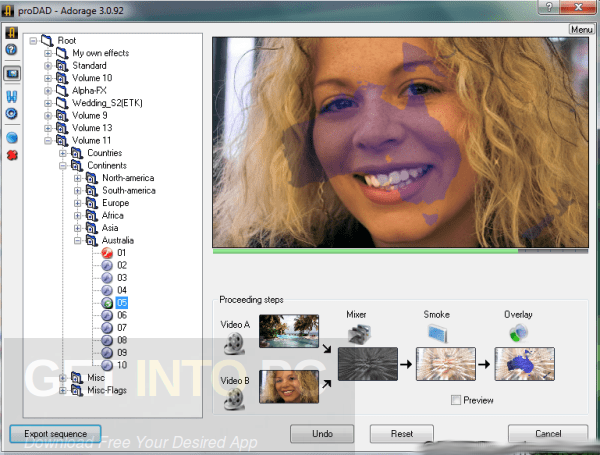The height and width of the screenshot is (455, 600).
Task: Click the Root folder icon
Action: tap(47, 40)
